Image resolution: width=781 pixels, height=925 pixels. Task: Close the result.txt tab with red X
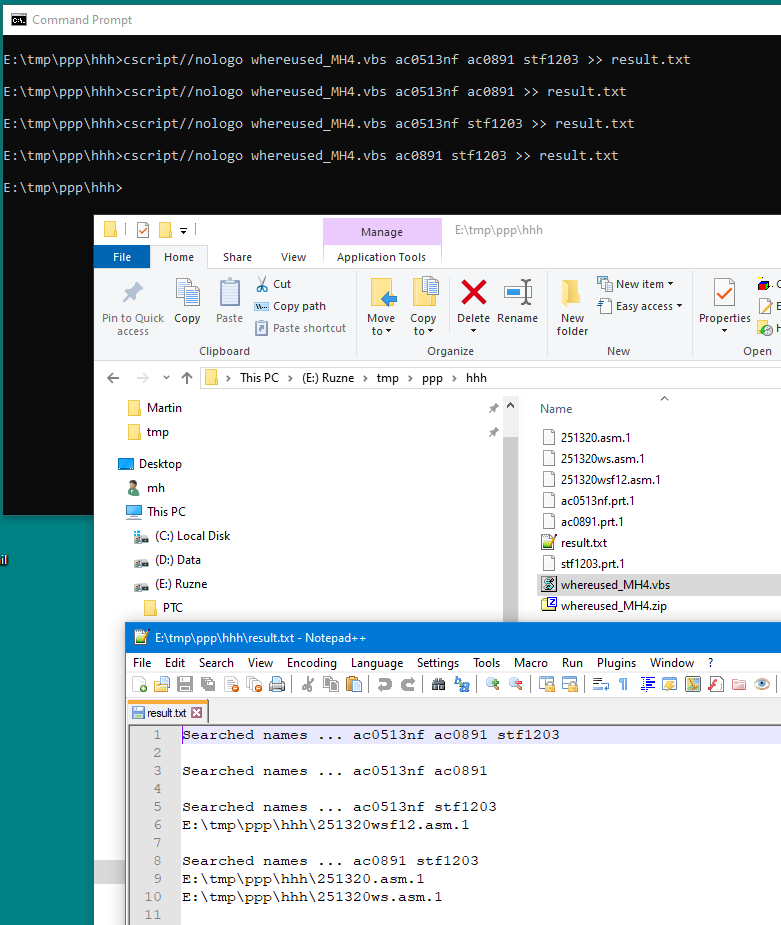pyautogui.click(x=197, y=713)
